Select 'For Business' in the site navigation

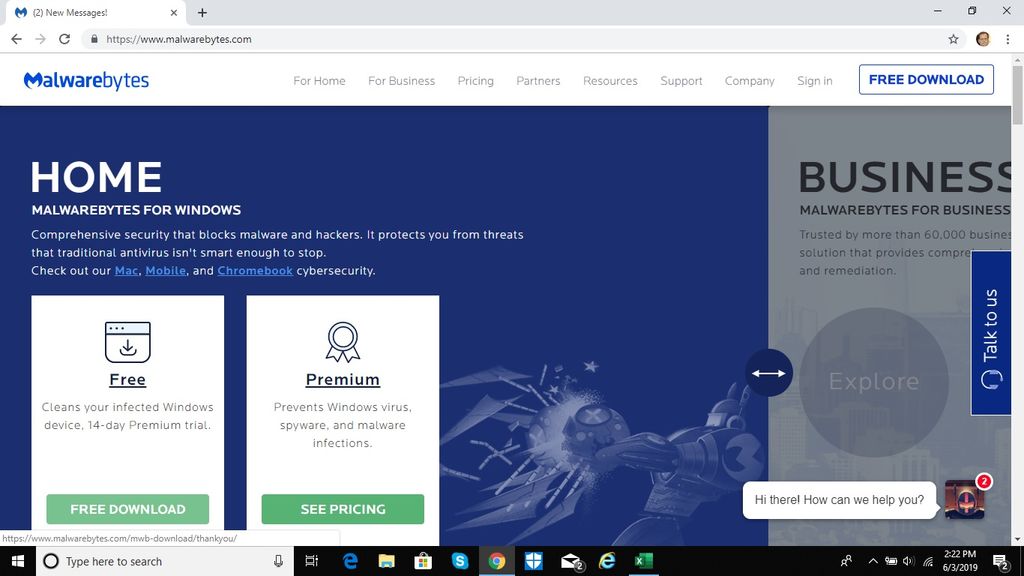tap(401, 81)
